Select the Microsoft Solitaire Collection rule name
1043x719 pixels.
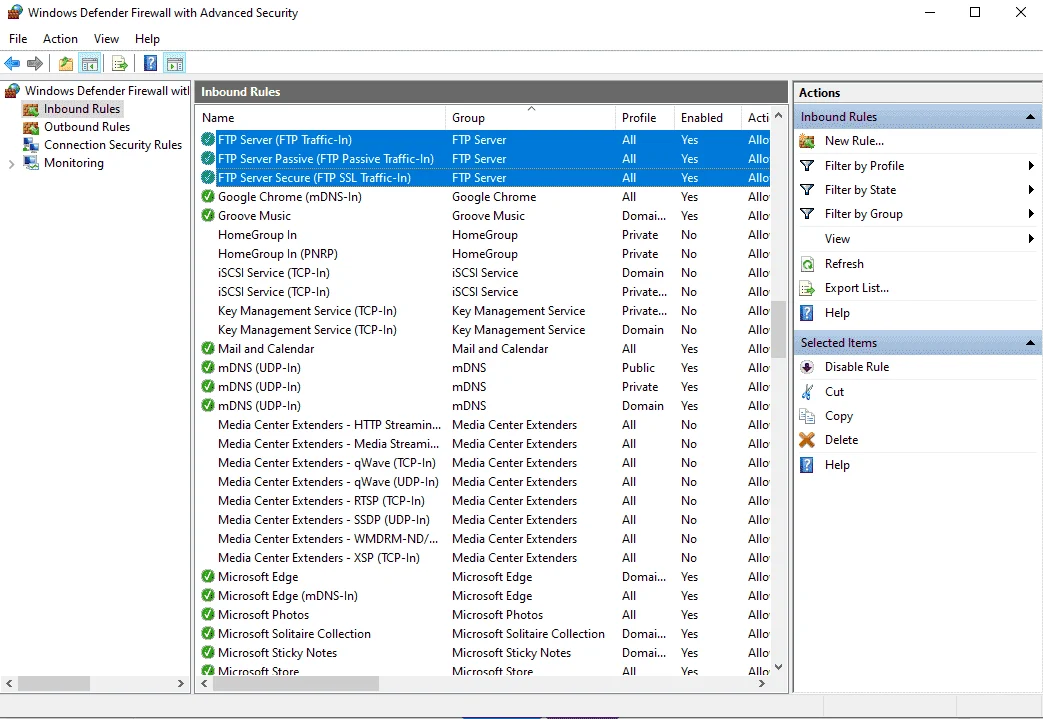click(x=294, y=634)
